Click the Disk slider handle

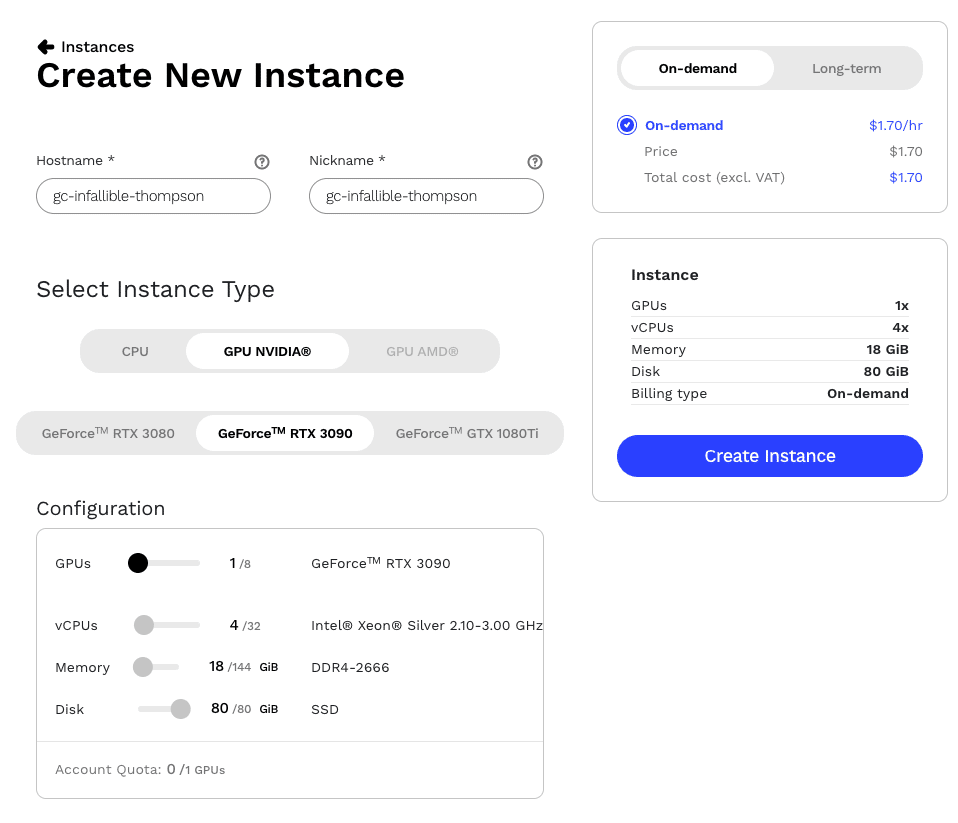[x=181, y=709]
